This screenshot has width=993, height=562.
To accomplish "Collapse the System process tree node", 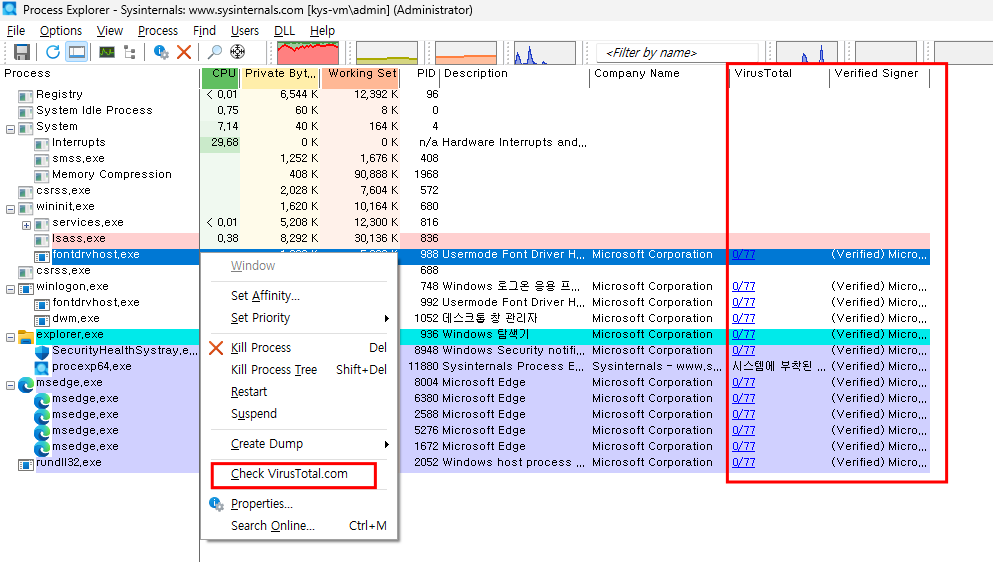I will point(10,129).
